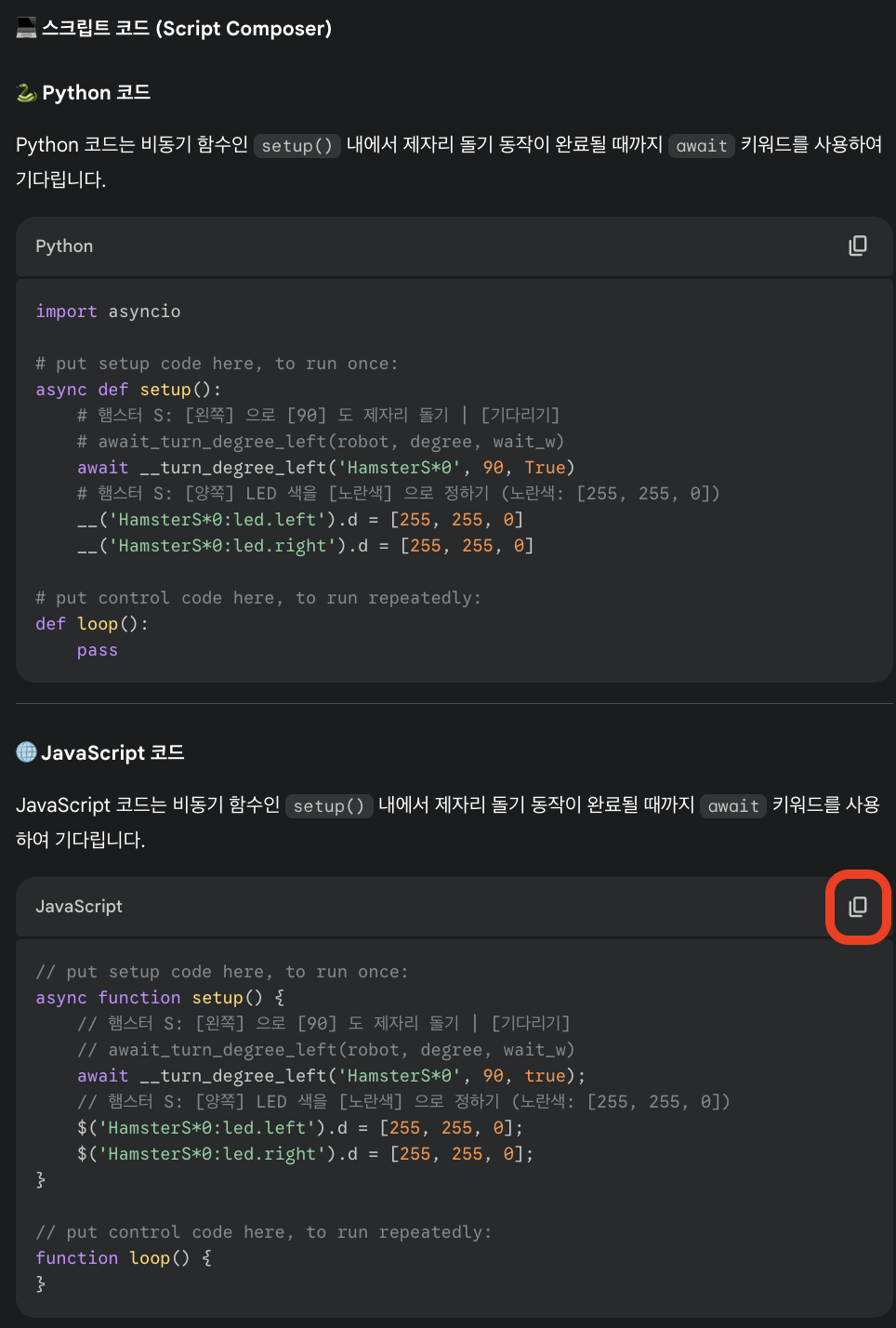Image resolution: width=896 pixels, height=1328 pixels.
Task: Click the setup() code chip in Python description
Action: 296,146
